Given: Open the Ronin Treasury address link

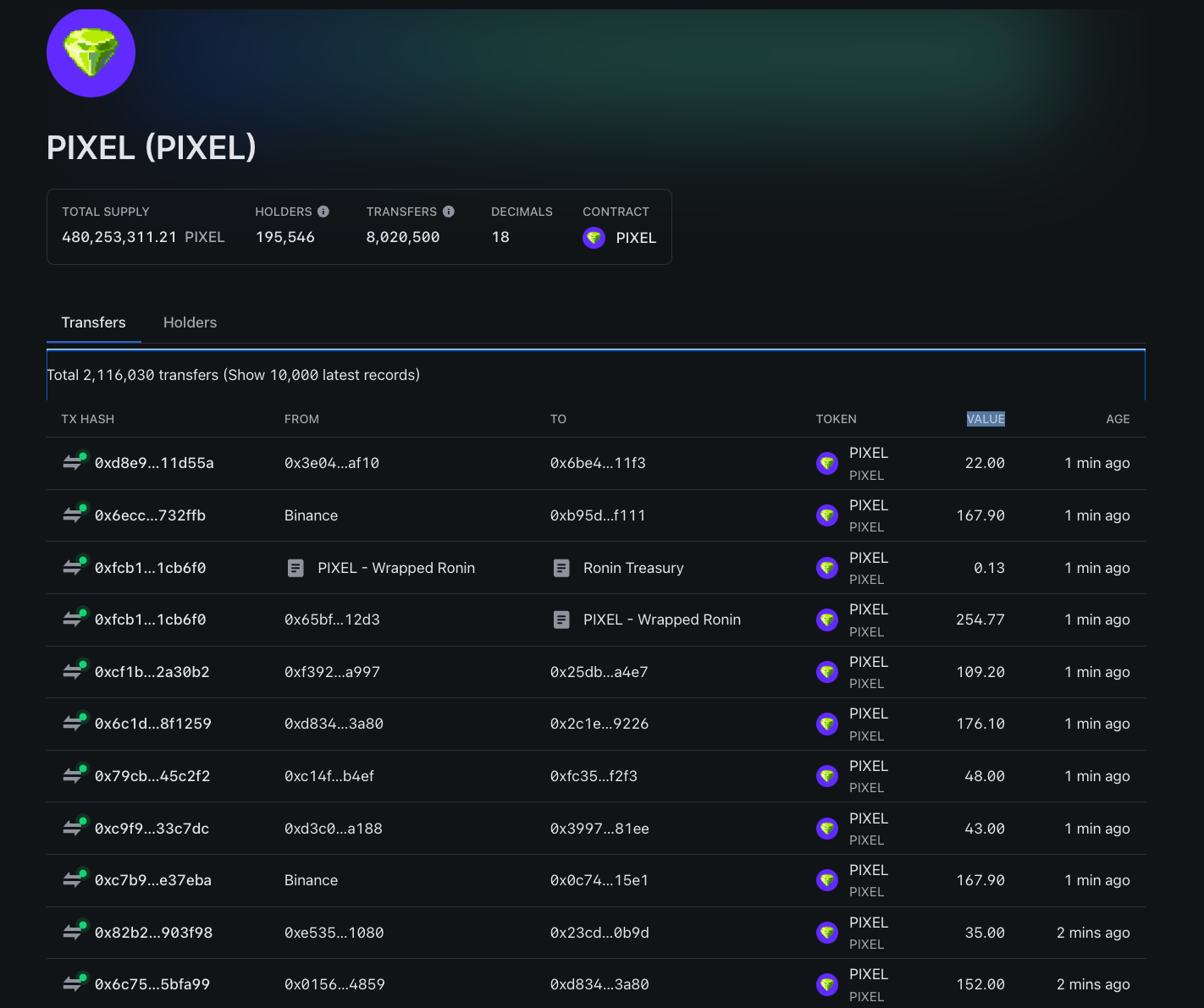Looking at the screenshot, I should [633, 568].
